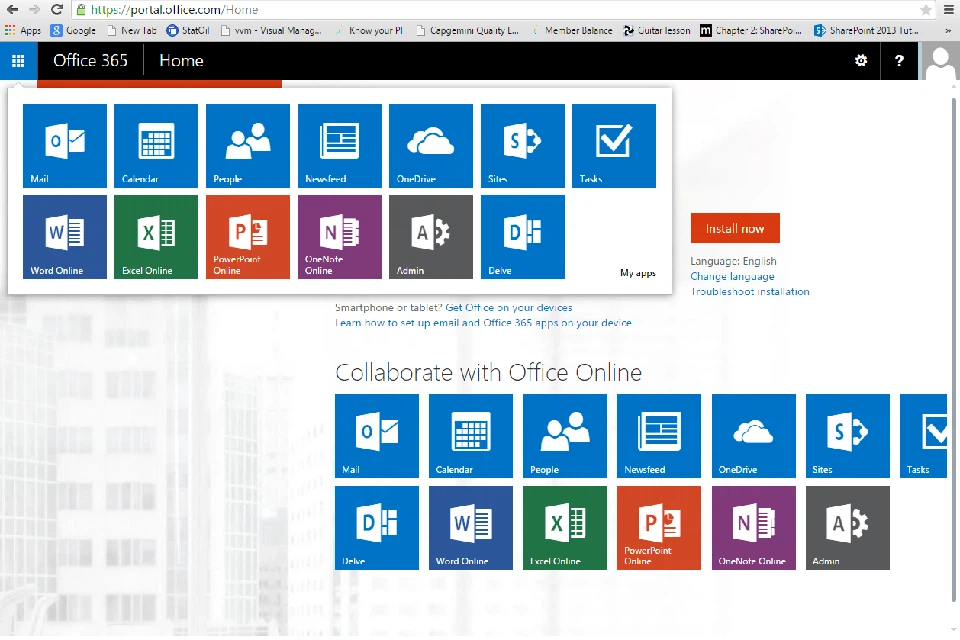
Task: Open PowerPoint Online in app launcher panel
Action: coord(248,237)
